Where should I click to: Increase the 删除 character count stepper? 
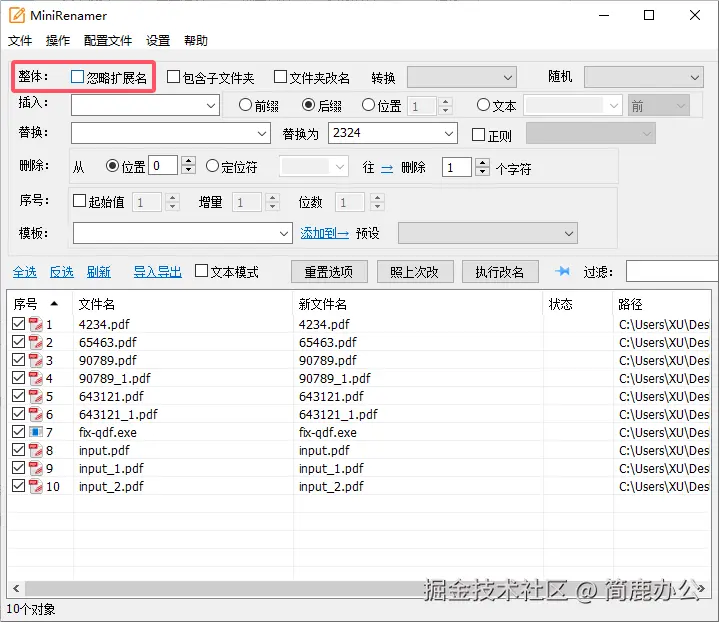point(482,162)
